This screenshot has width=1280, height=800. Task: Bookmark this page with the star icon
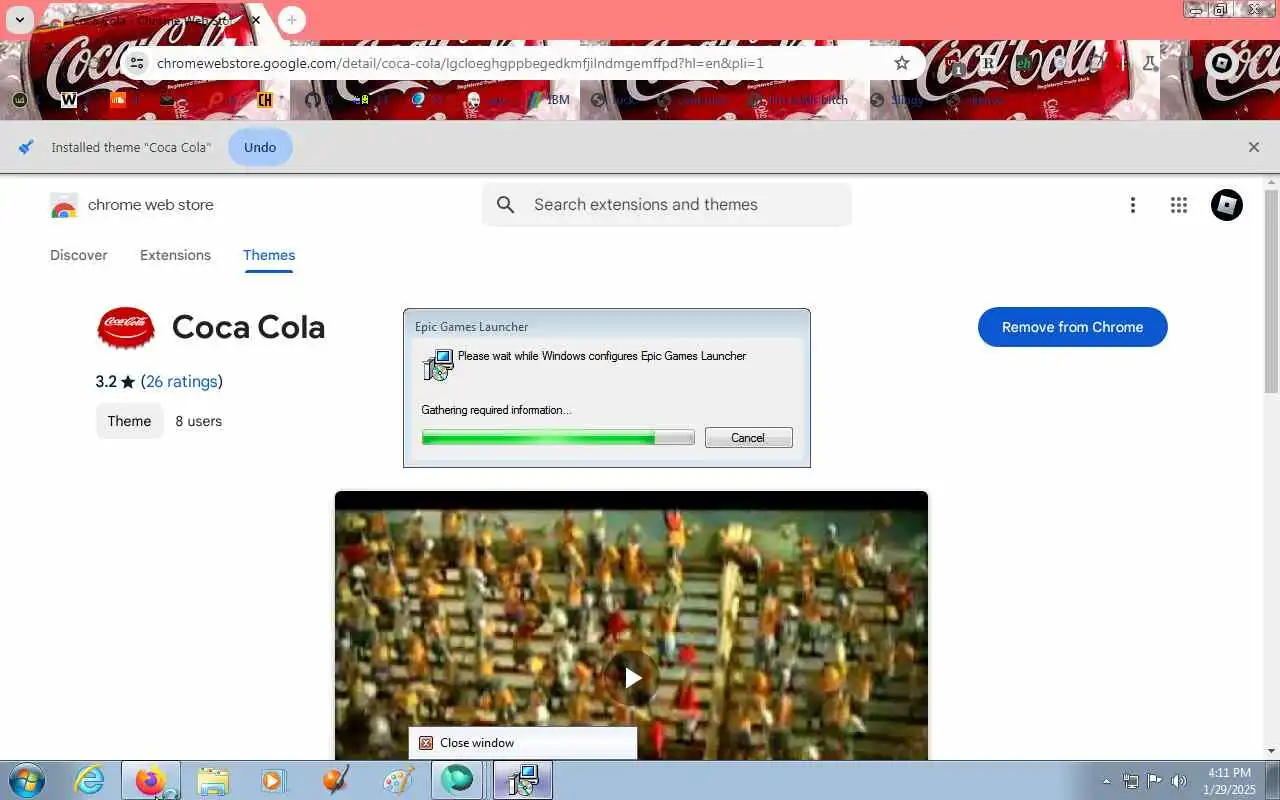[x=901, y=63]
